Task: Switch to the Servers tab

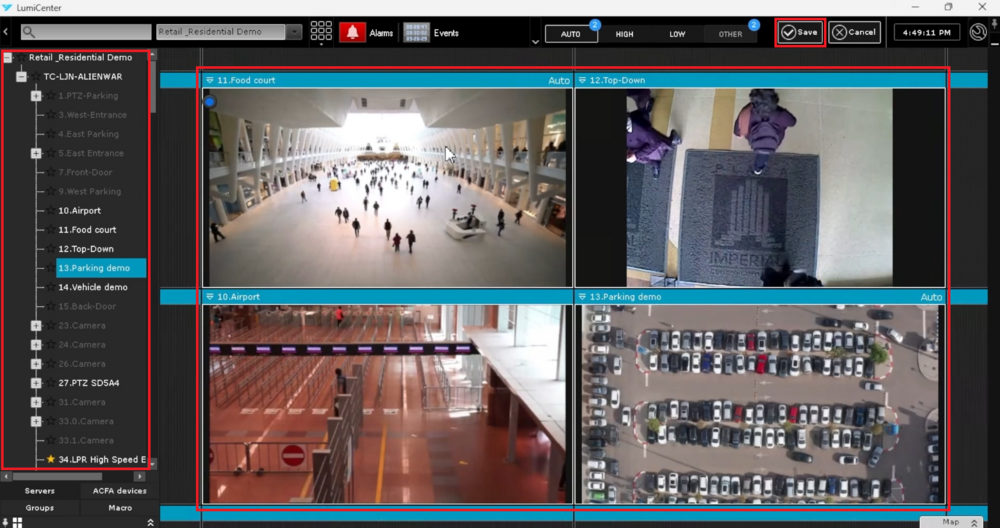Action: (40, 491)
